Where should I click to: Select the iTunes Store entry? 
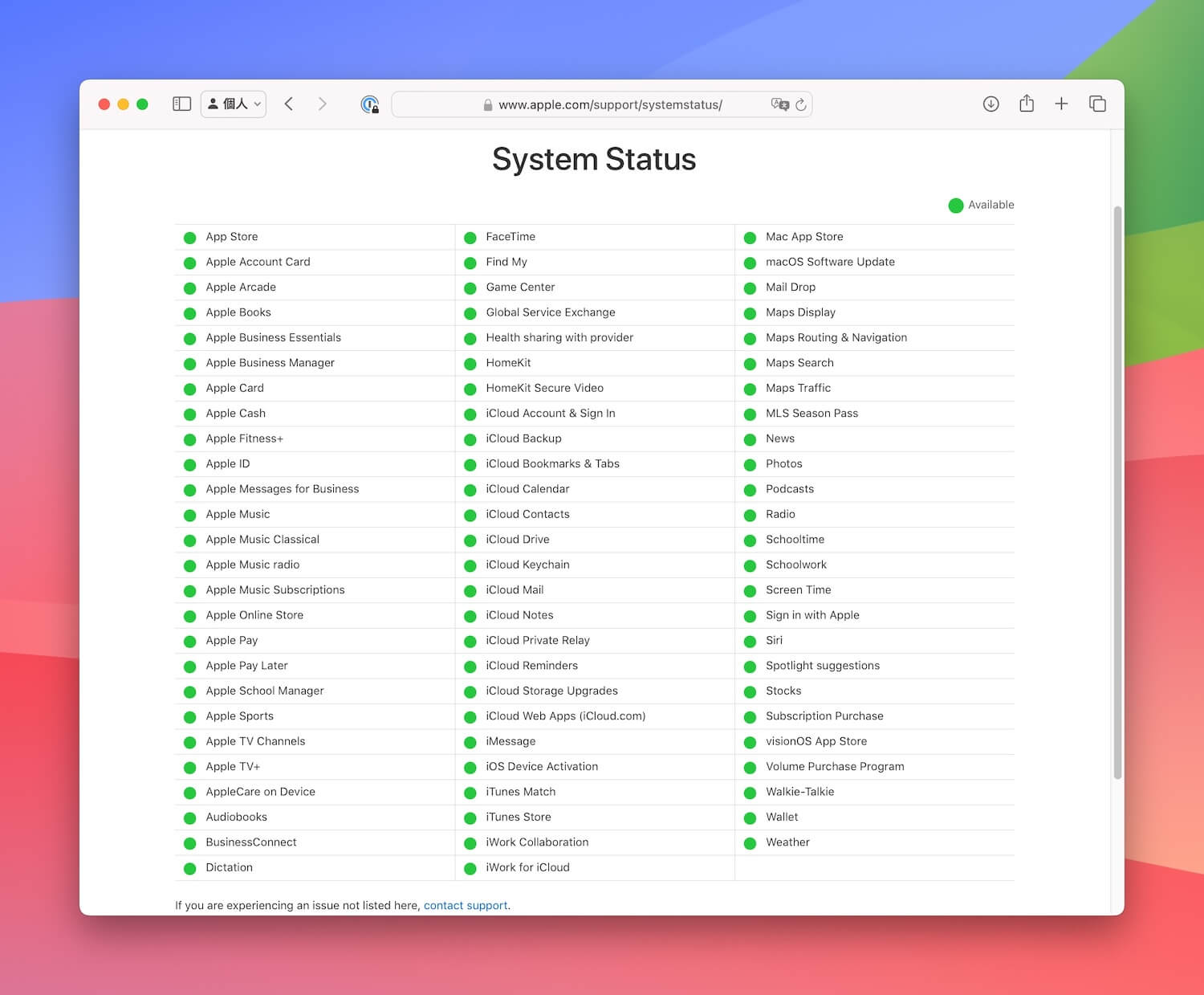[x=519, y=817]
